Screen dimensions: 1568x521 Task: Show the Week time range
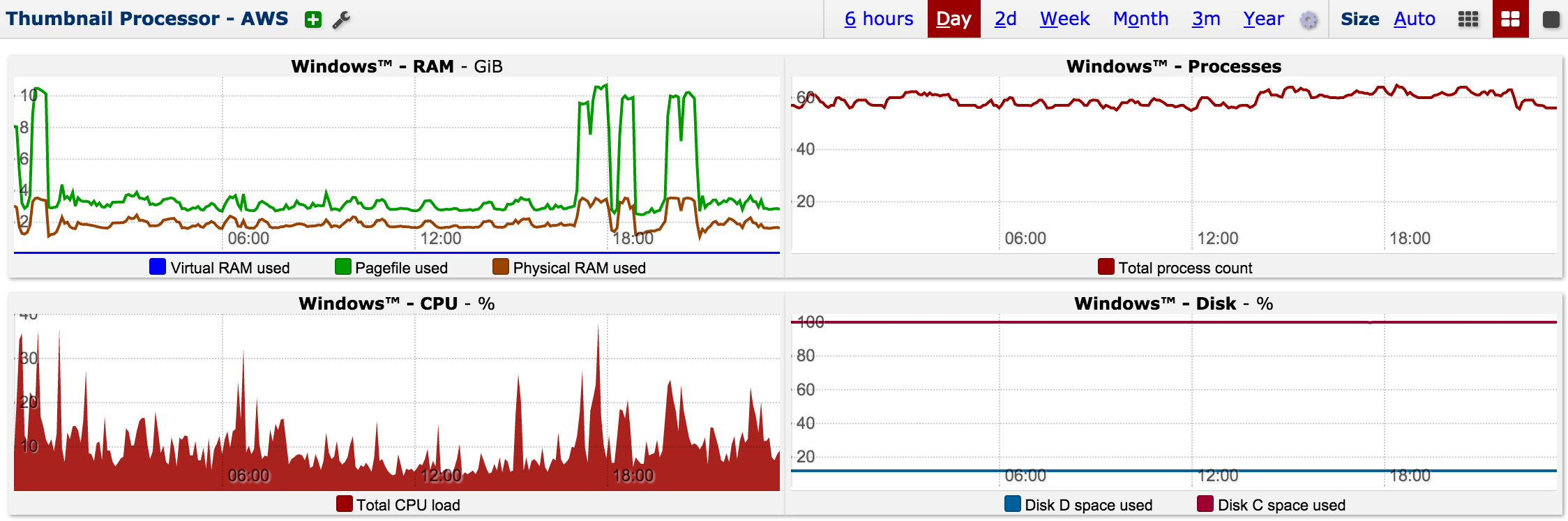[1064, 19]
